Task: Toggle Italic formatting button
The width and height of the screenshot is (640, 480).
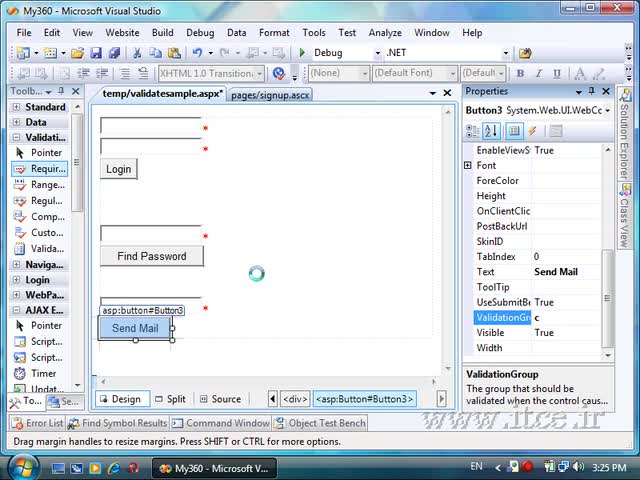Action: 539,73
